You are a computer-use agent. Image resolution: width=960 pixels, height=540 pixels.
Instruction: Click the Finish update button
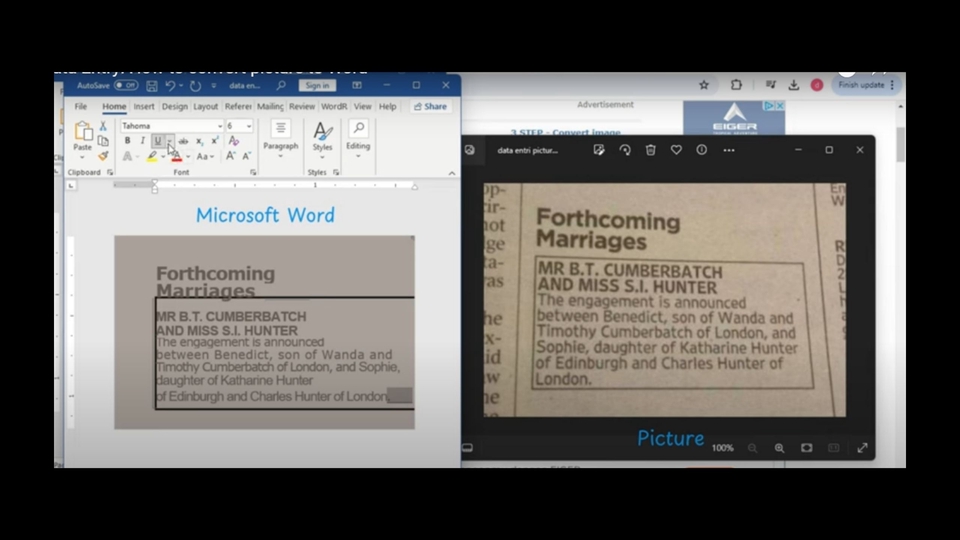[866, 85]
